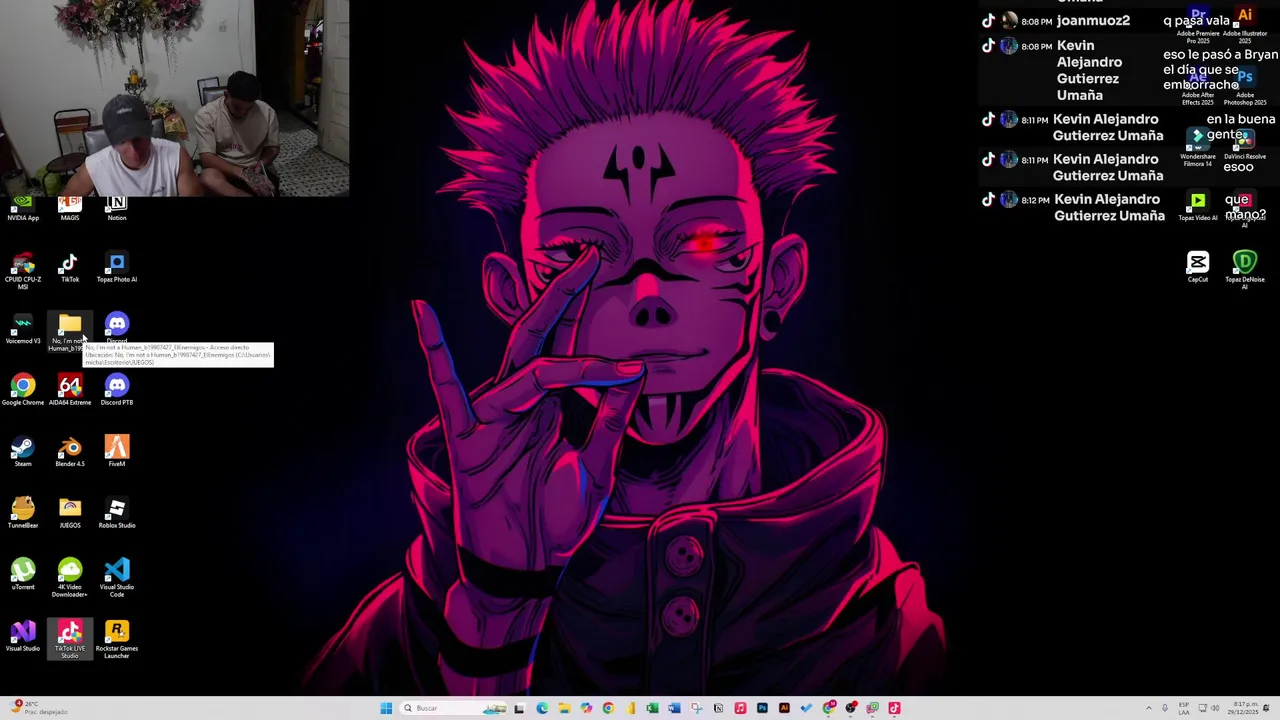Click the webcam overlay thumbnail

175,98
